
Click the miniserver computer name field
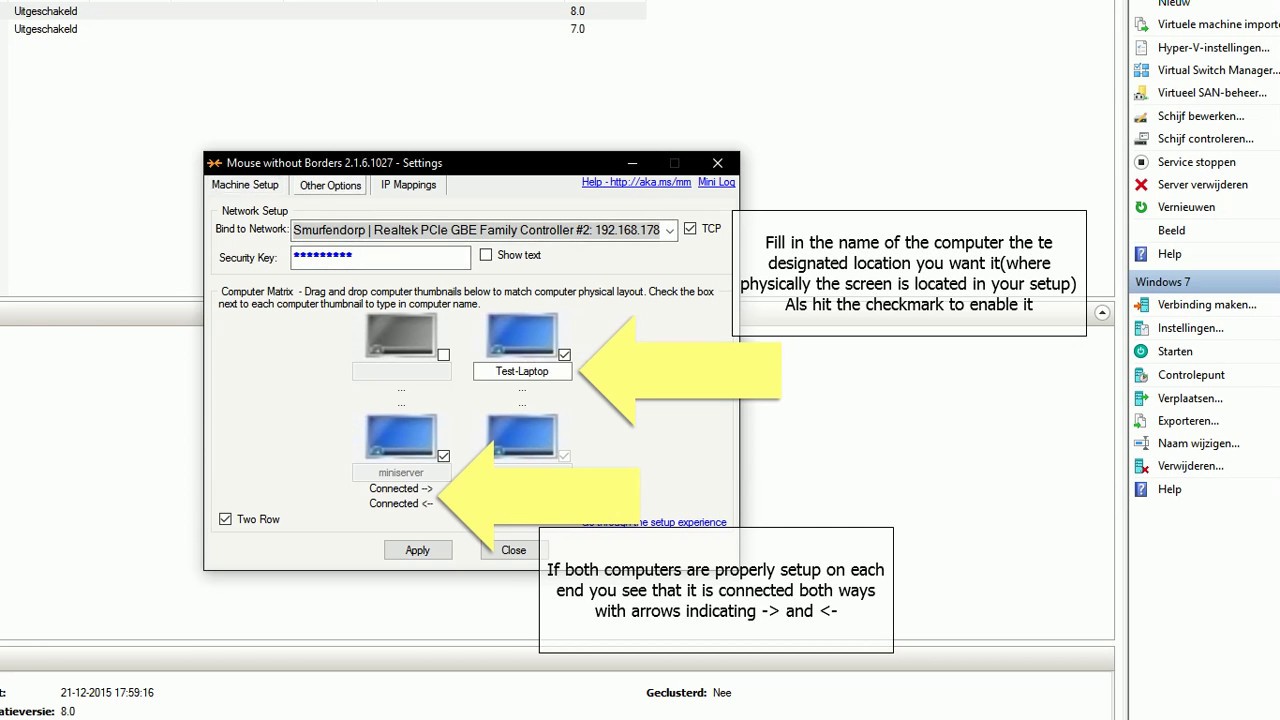coord(401,472)
